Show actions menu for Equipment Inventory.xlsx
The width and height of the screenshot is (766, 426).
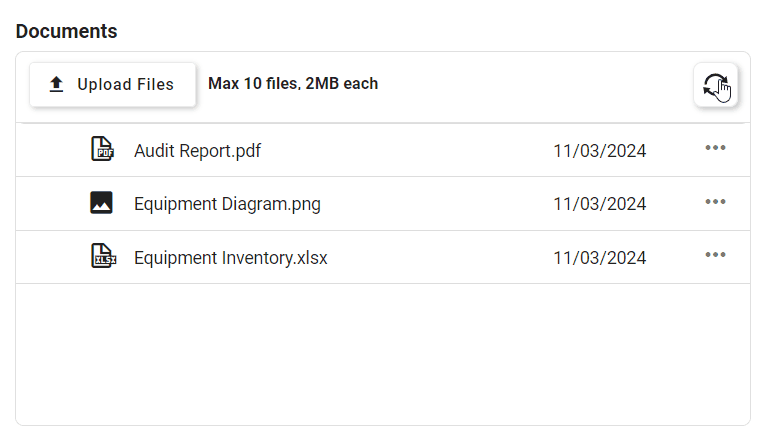point(715,256)
